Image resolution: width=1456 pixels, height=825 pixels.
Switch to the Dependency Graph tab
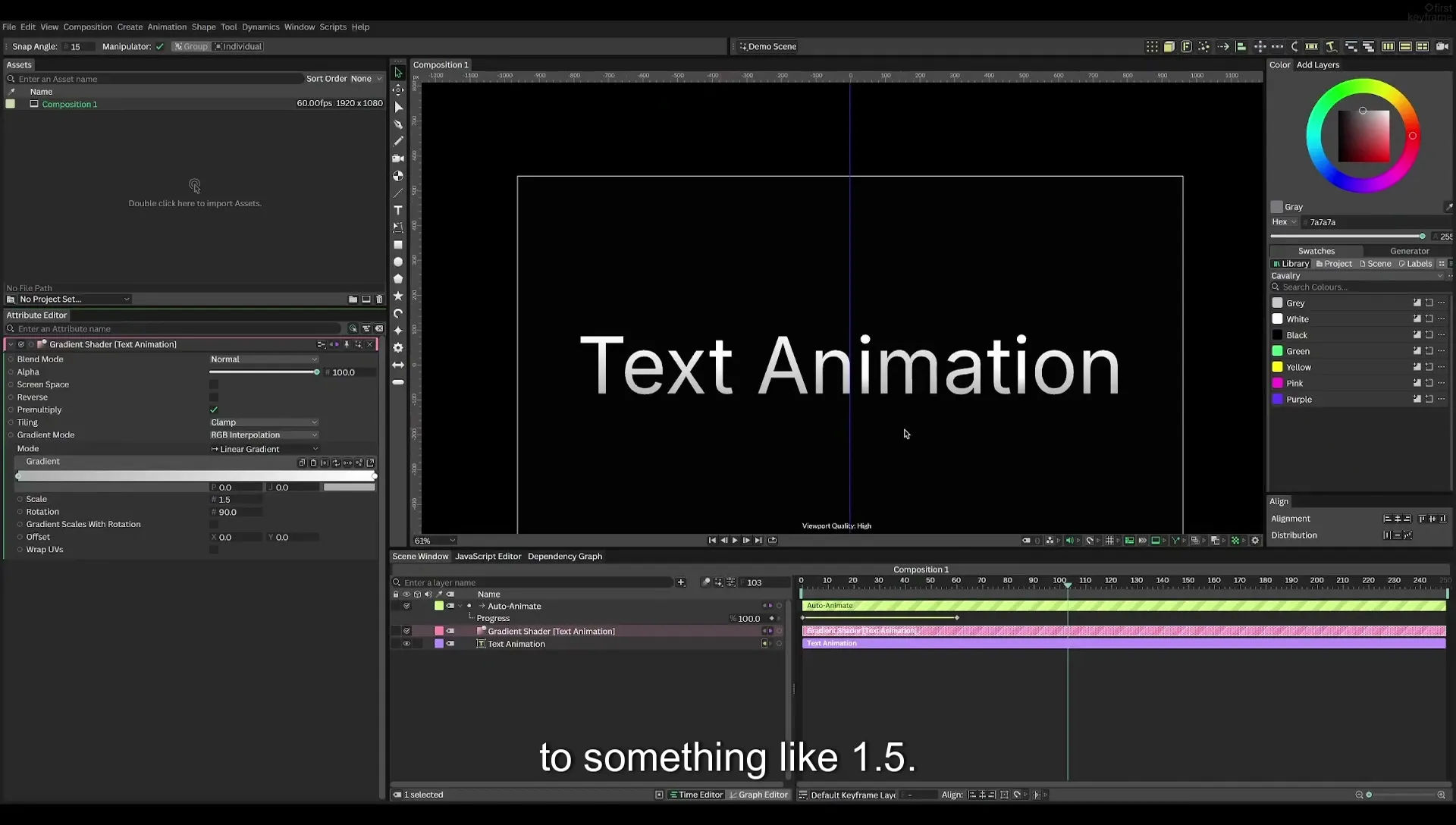click(x=565, y=557)
